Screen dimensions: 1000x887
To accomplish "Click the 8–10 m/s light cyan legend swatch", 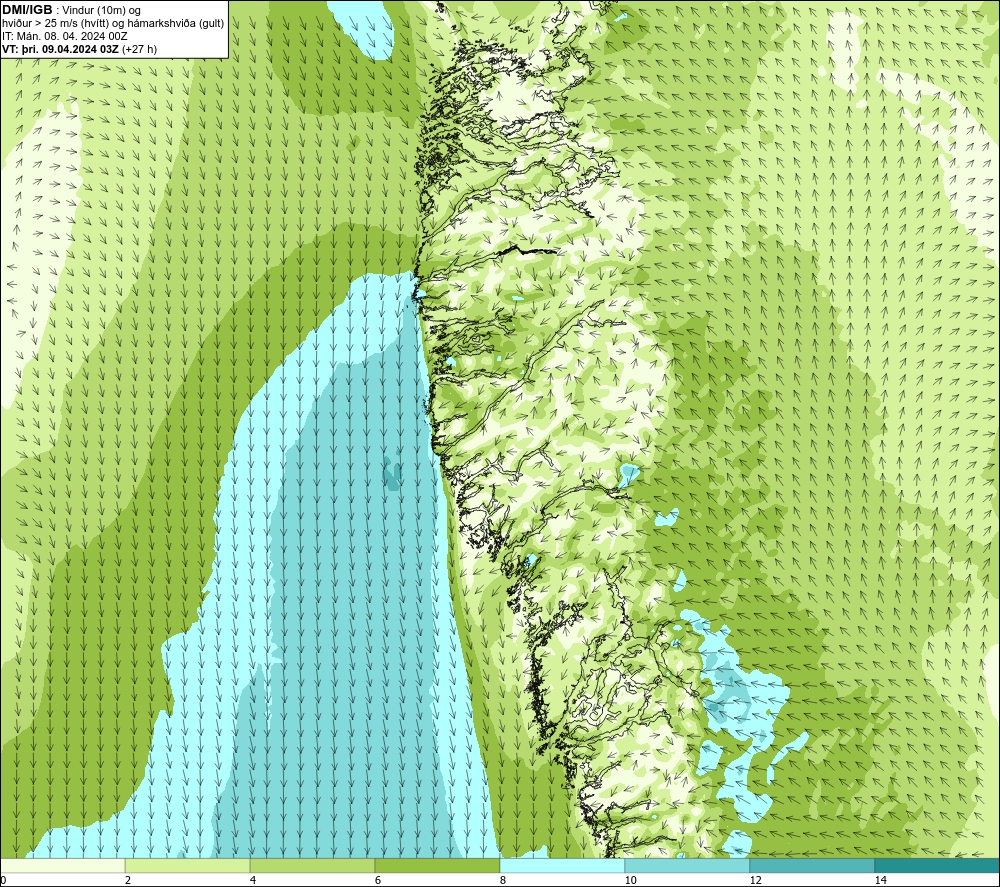I will pyautogui.click(x=562, y=865).
